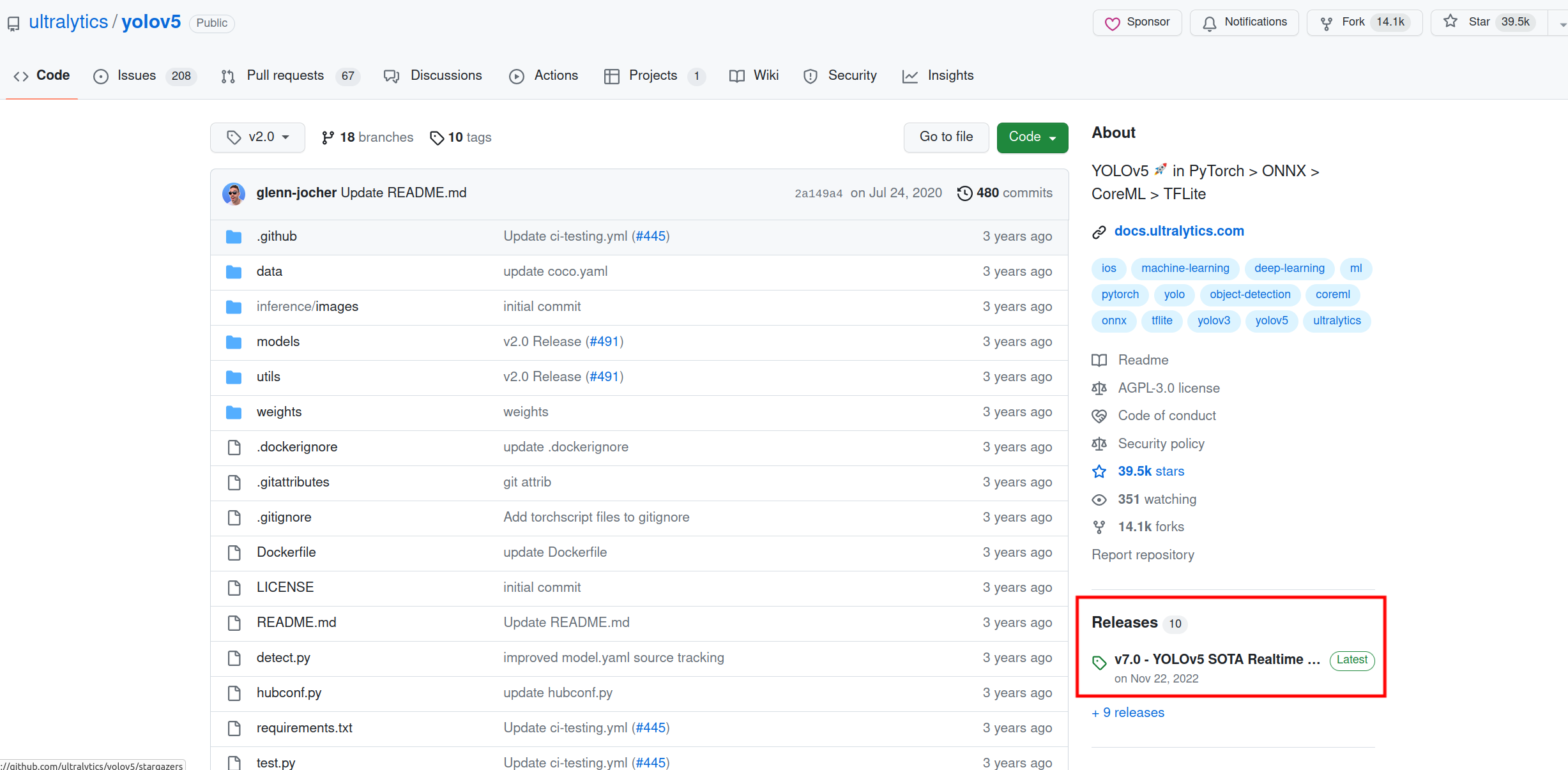Click the heart icon on Sponsor button

tap(1113, 24)
